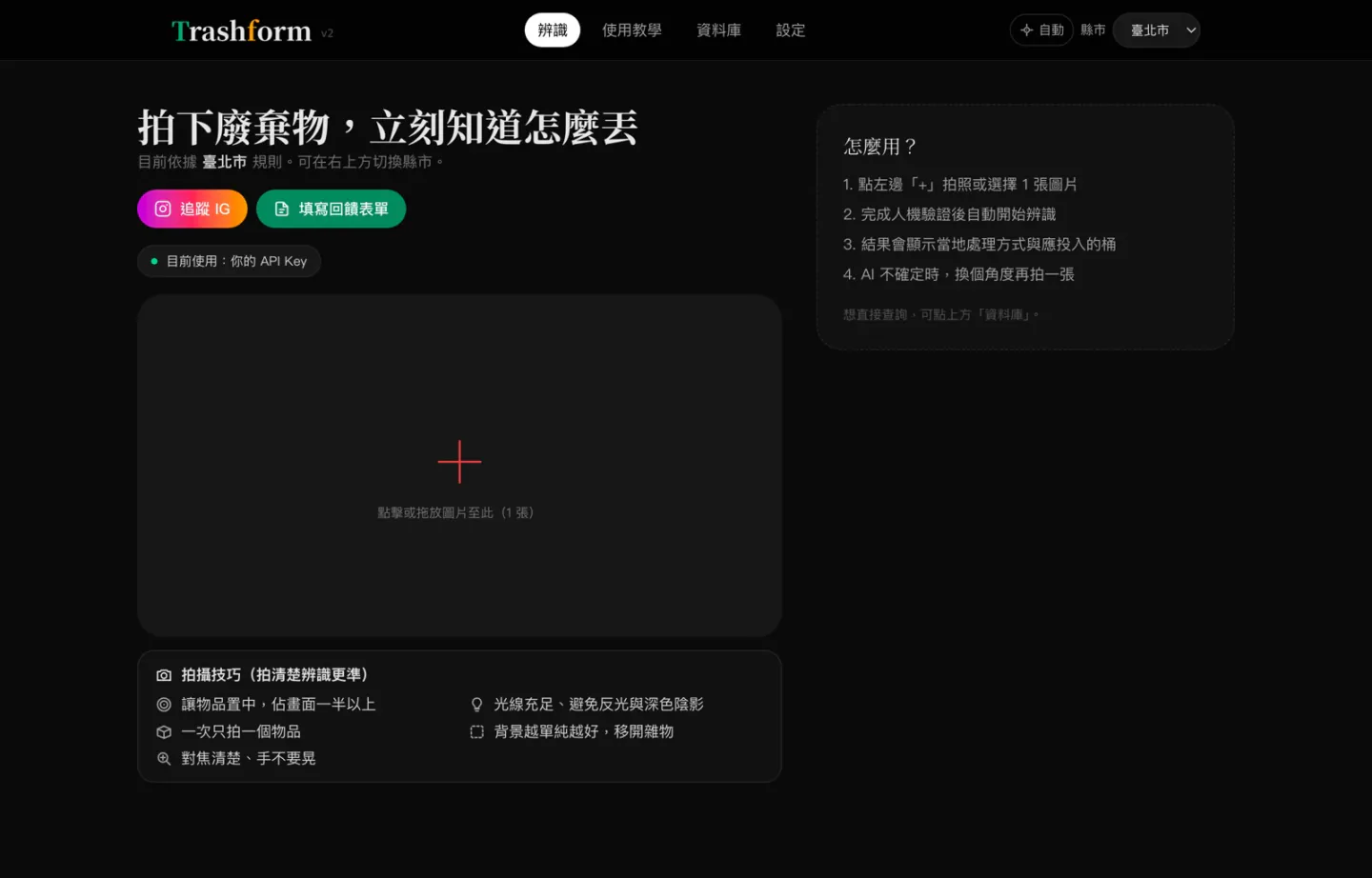Image resolution: width=1372 pixels, height=878 pixels.
Task: Click the 點擊或拖放圖片至此 upload area text
Action: [x=455, y=512]
